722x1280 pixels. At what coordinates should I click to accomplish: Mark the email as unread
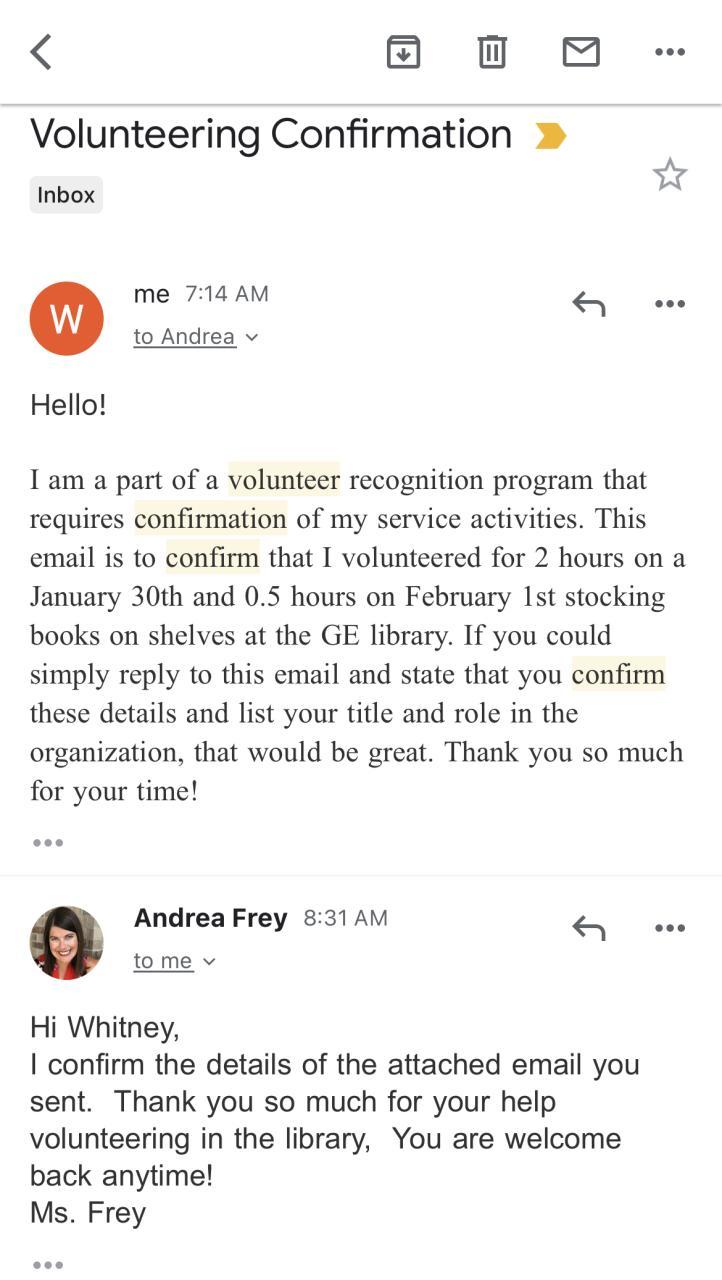581,52
